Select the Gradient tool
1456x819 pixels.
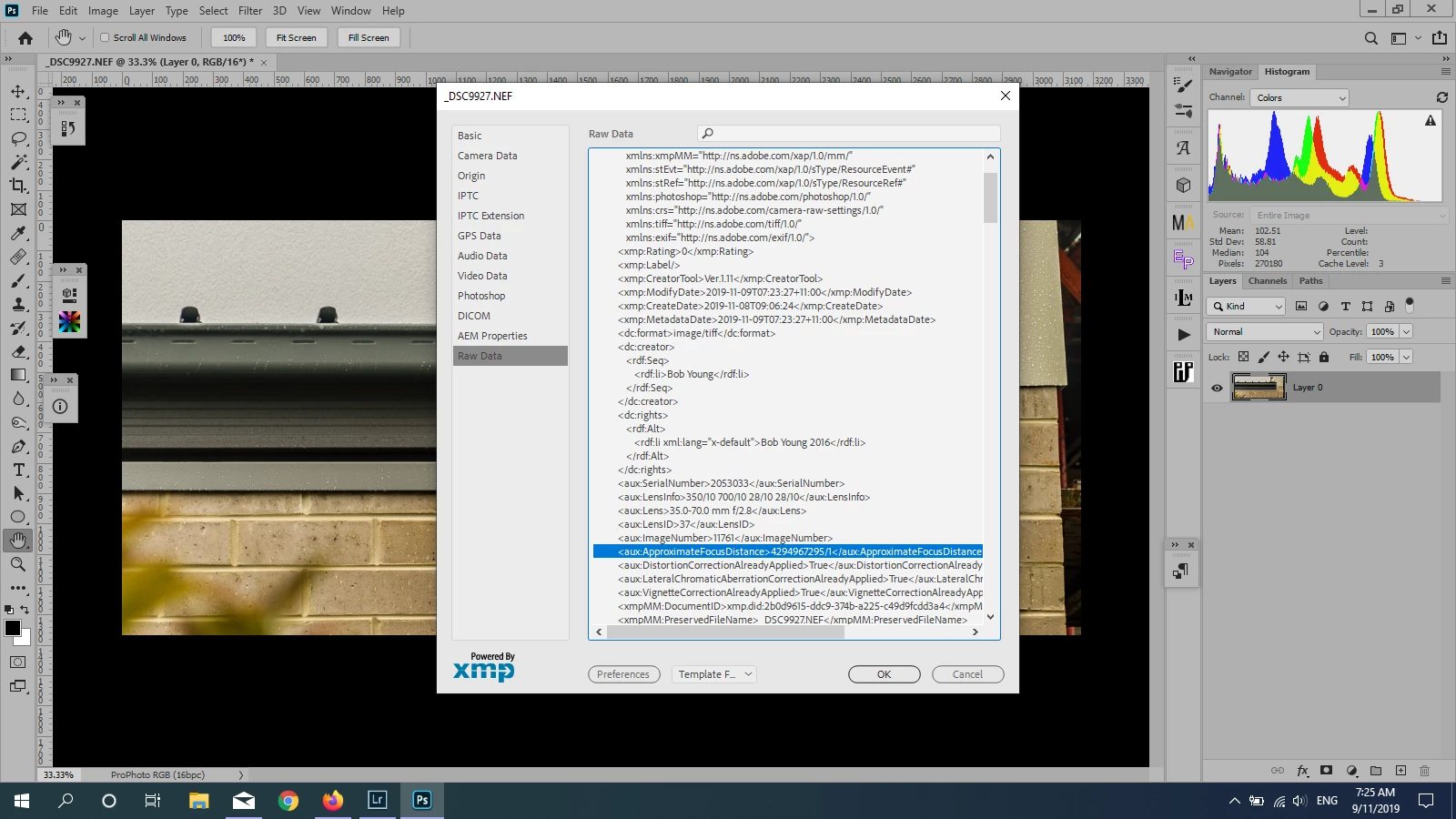point(18,375)
